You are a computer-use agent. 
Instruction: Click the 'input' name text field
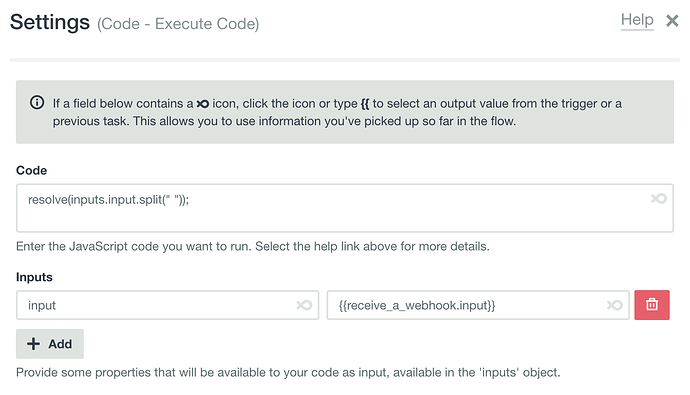(x=167, y=305)
